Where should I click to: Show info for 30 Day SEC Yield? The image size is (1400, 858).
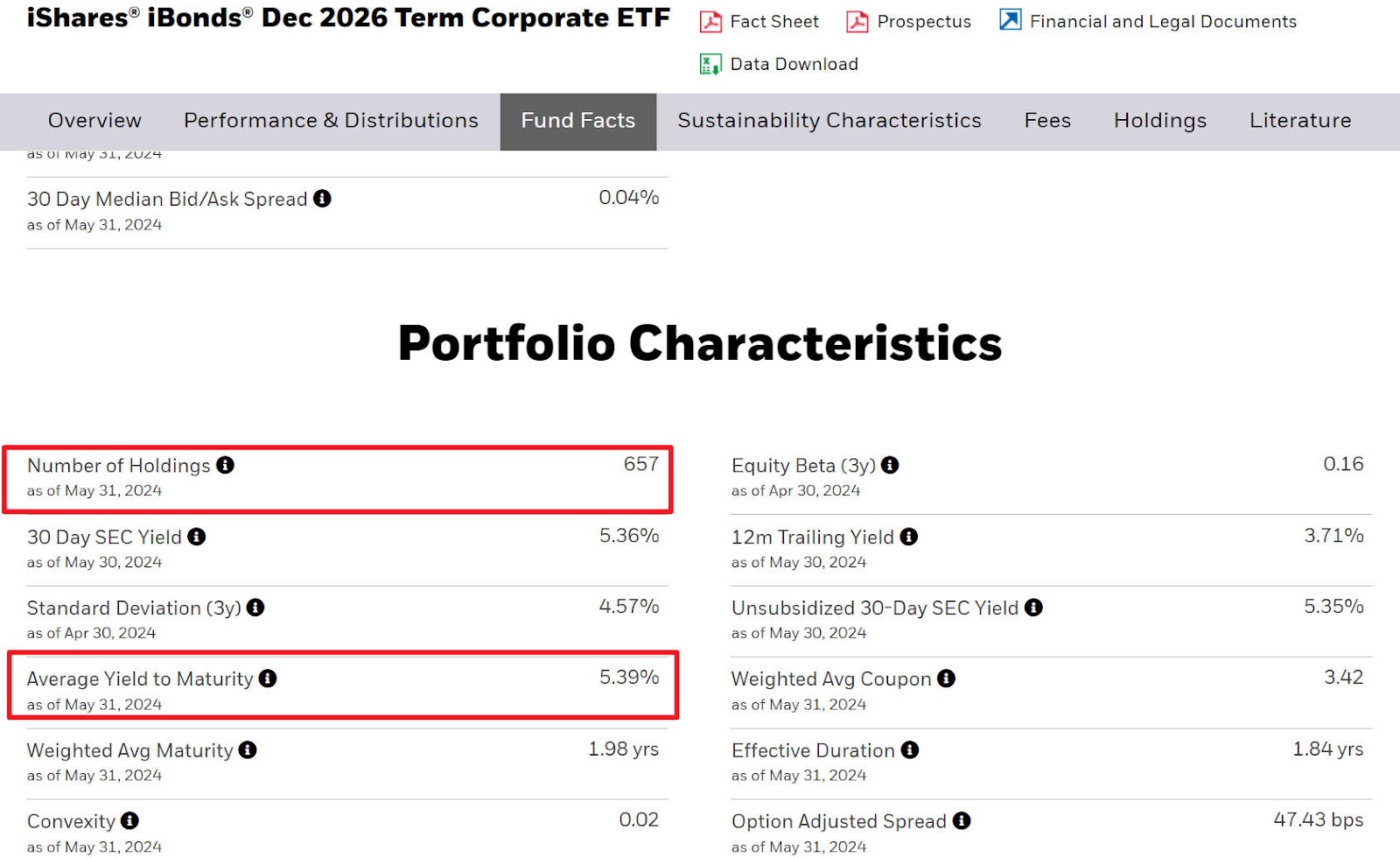pyautogui.click(x=197, y=537)
